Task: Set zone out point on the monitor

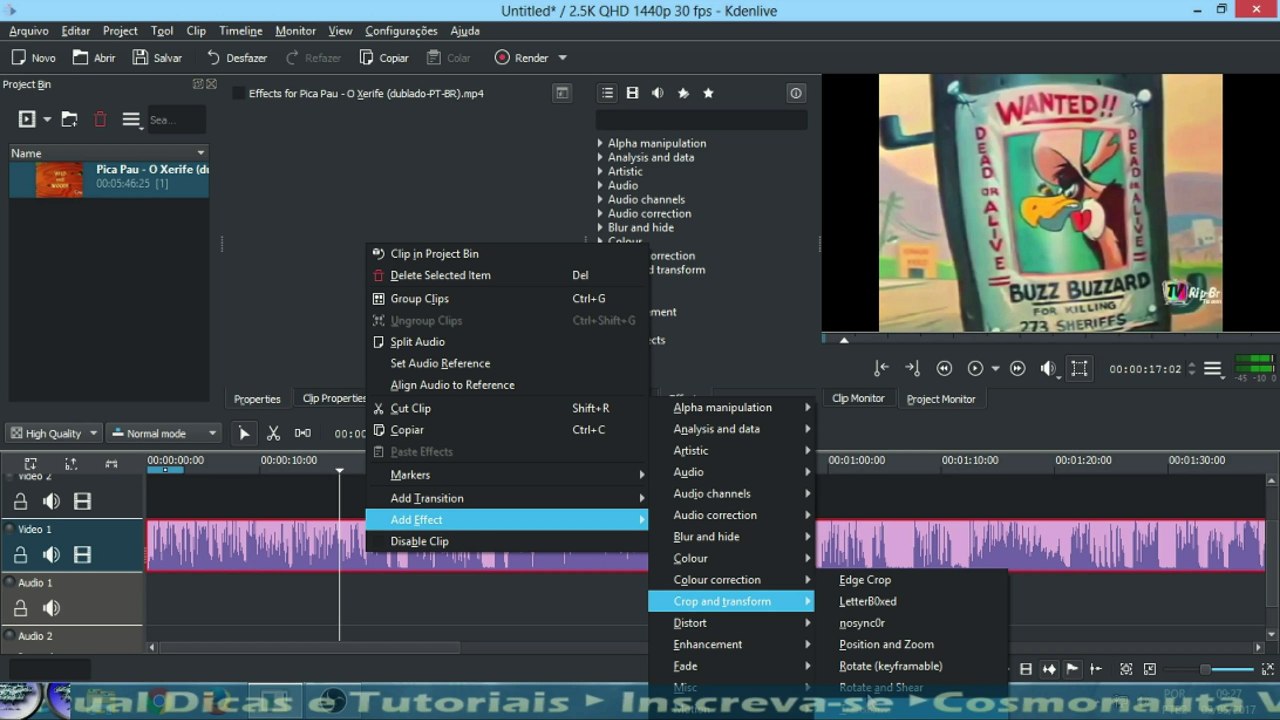Action: (912, 368)
